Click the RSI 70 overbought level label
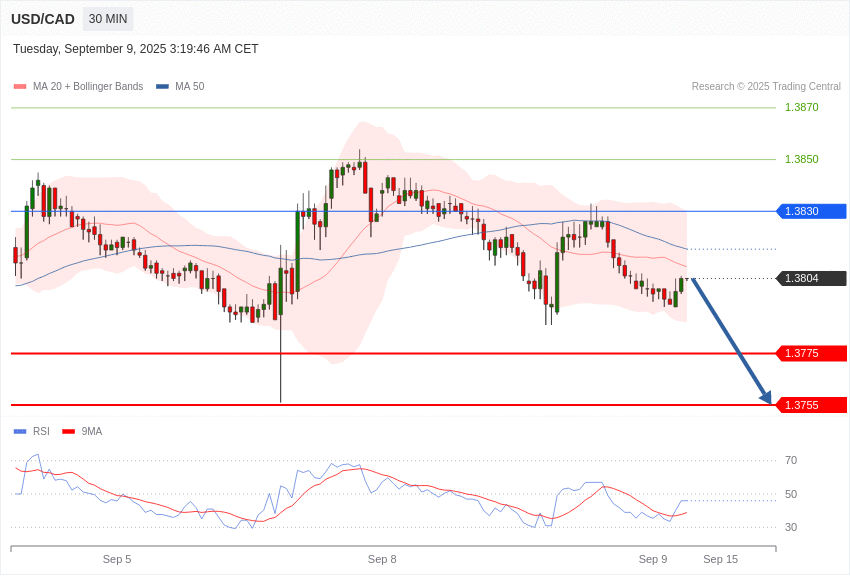Image resolution: width=850 pixels, height=576 pixels. point(791,460)
